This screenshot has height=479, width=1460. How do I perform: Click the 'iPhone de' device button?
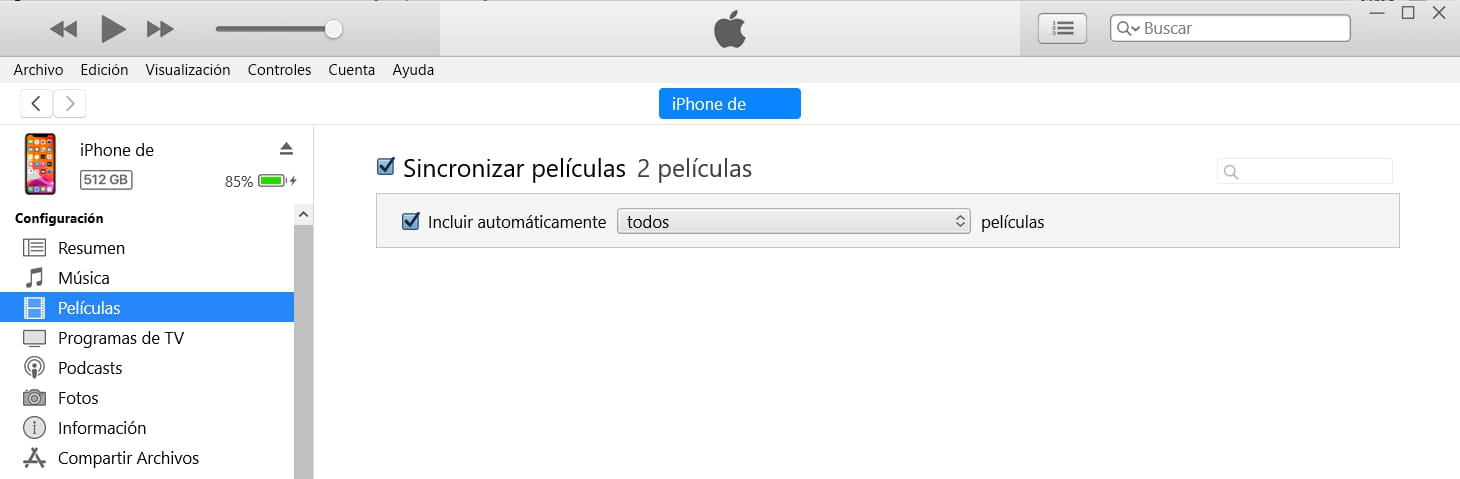(729, 104)
